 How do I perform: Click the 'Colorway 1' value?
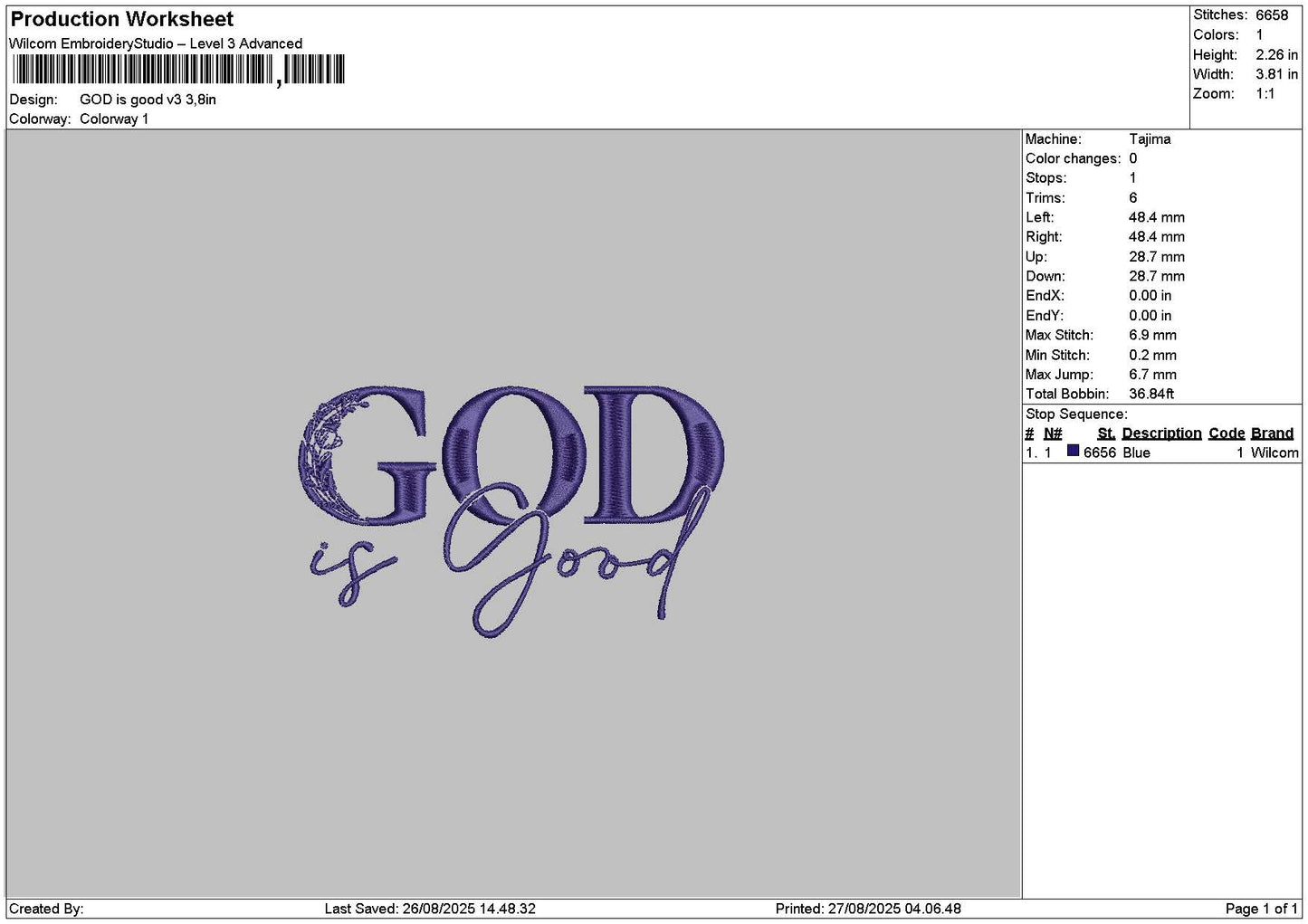tap(114, 119)
